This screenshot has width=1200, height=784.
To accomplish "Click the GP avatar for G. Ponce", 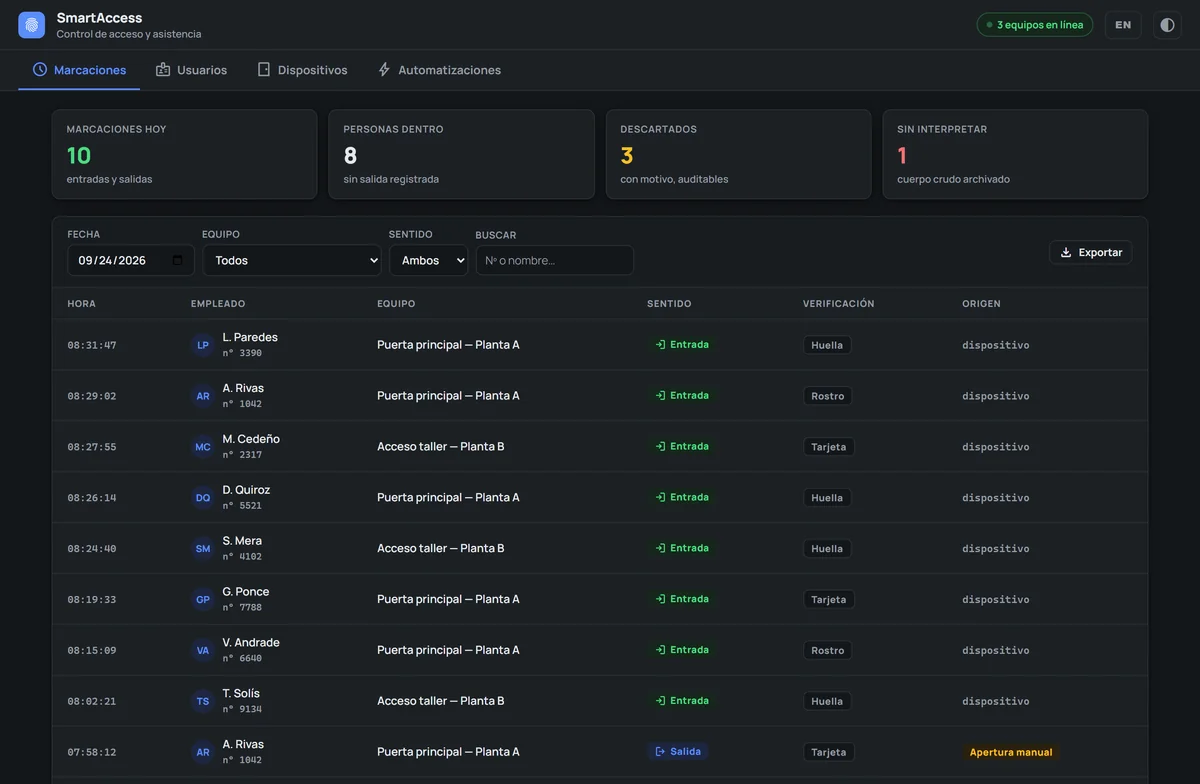I will click(x=203, y=600).
